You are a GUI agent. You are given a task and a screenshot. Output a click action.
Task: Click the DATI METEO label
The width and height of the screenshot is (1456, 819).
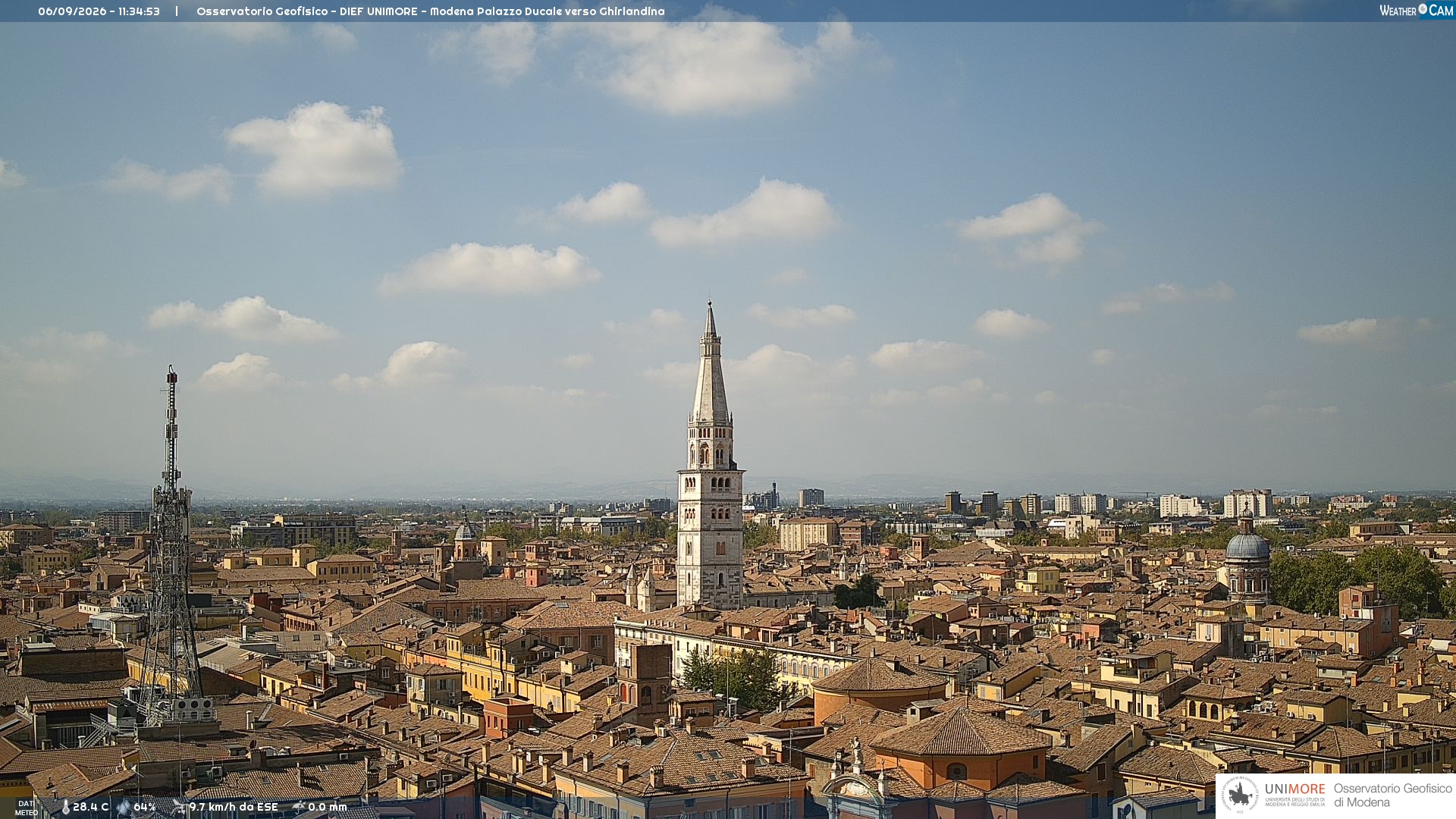tap(27, 808)
